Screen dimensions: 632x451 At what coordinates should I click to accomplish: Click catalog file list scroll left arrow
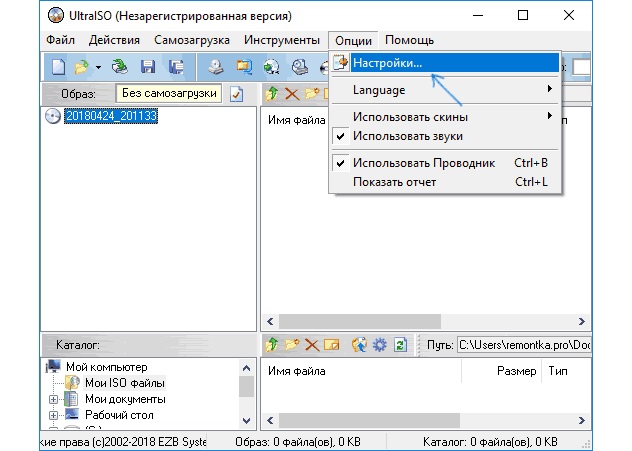270,421
